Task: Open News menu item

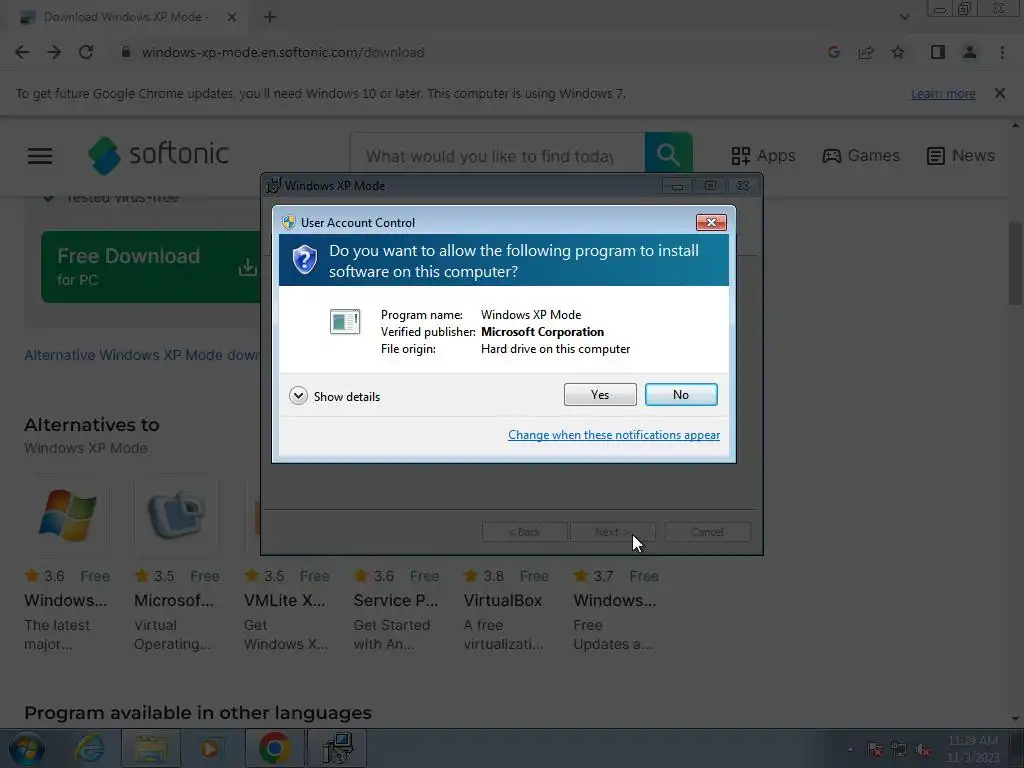Action: [x=961, y=155]
